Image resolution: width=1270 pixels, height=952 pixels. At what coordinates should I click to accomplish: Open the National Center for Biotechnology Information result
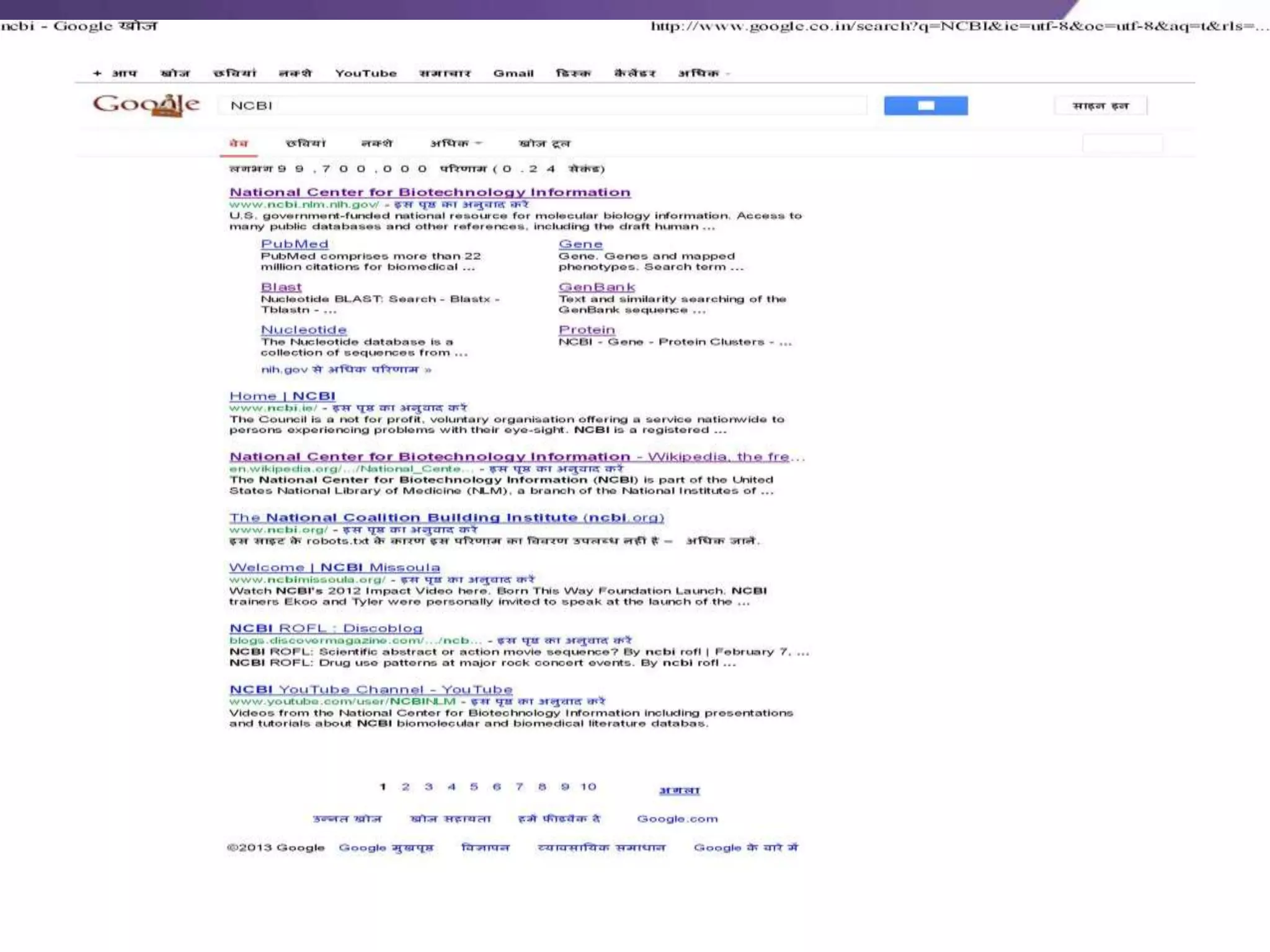tap(429, 192)
